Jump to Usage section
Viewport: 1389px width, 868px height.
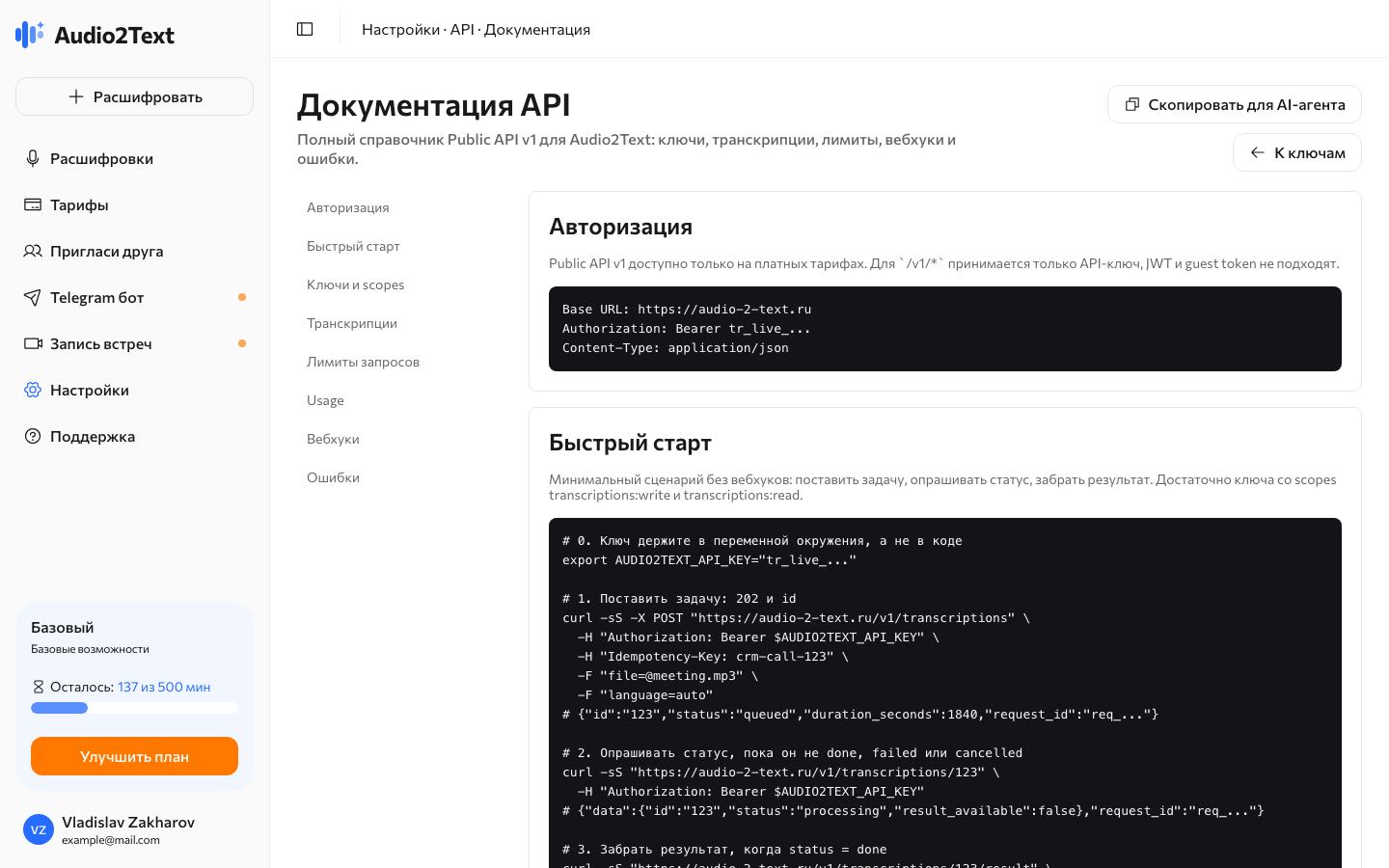point(325,400)
